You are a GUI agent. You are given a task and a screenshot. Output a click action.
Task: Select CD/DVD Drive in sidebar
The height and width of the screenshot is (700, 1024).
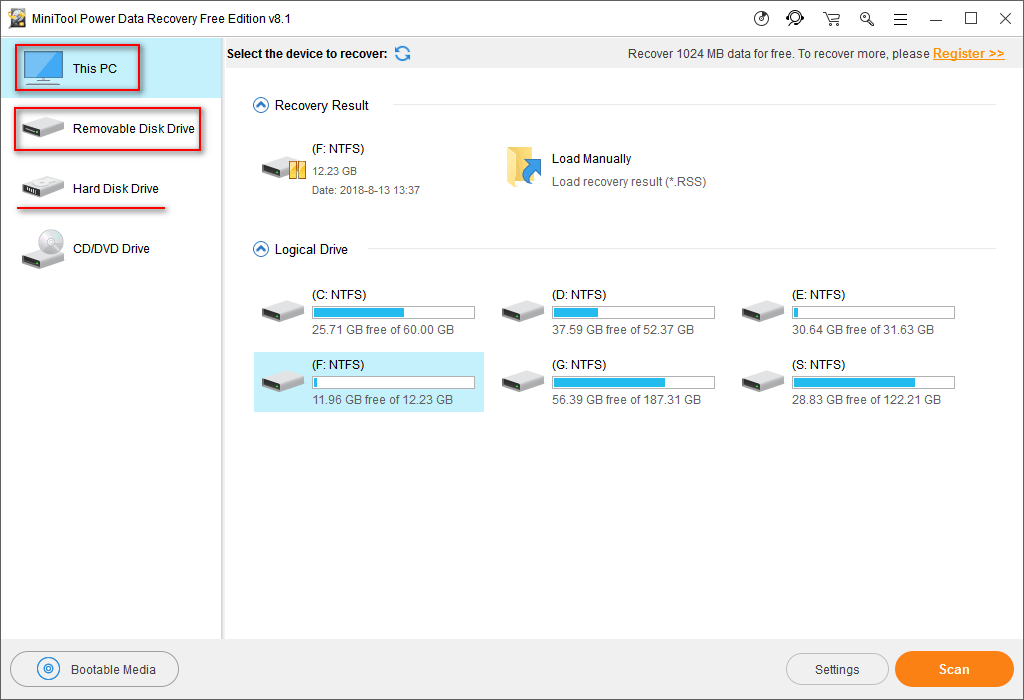111,249
